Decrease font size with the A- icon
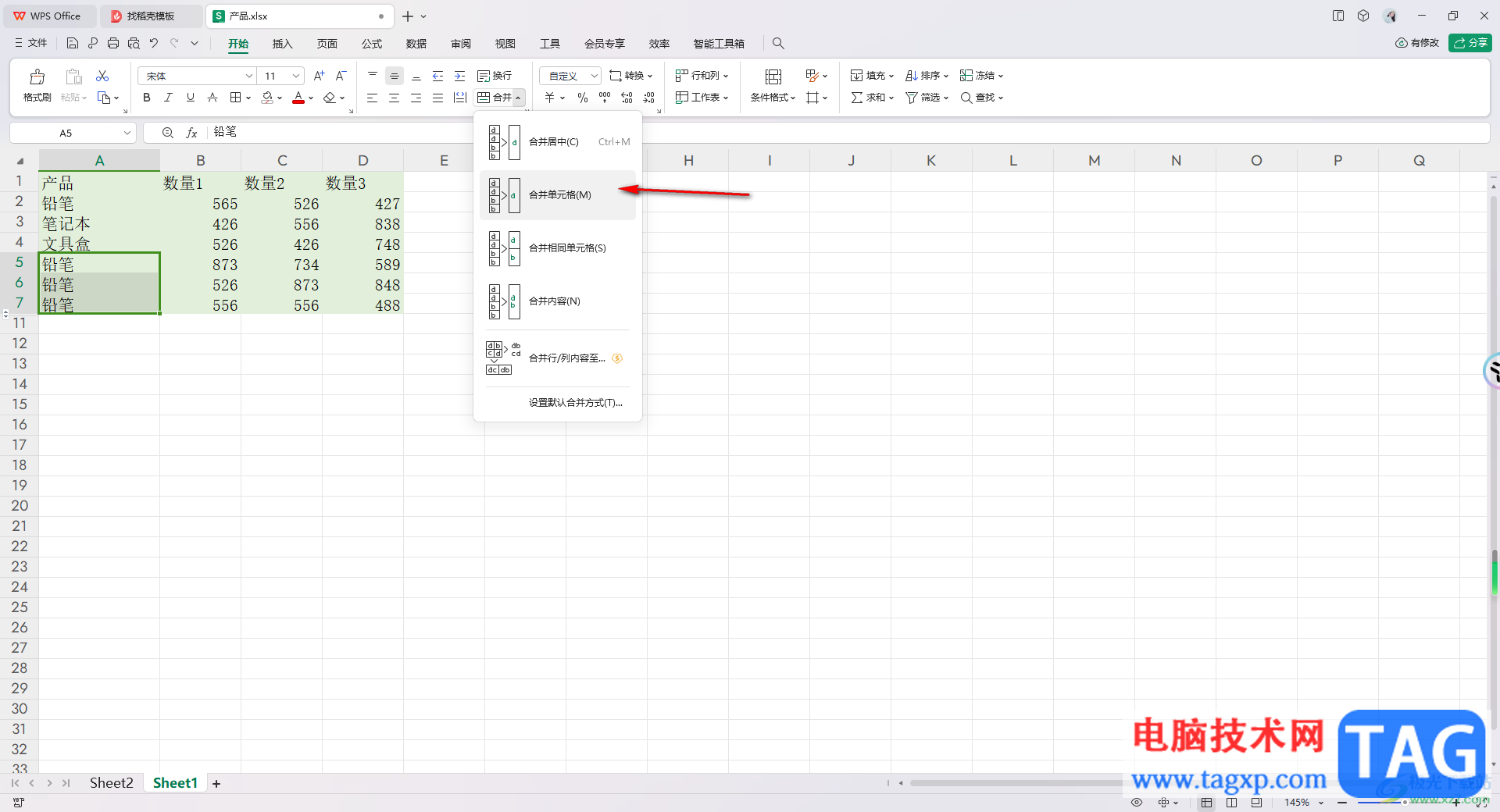Image resolution: width=1500 pixels, height=812 pixels. coord(341,76)
